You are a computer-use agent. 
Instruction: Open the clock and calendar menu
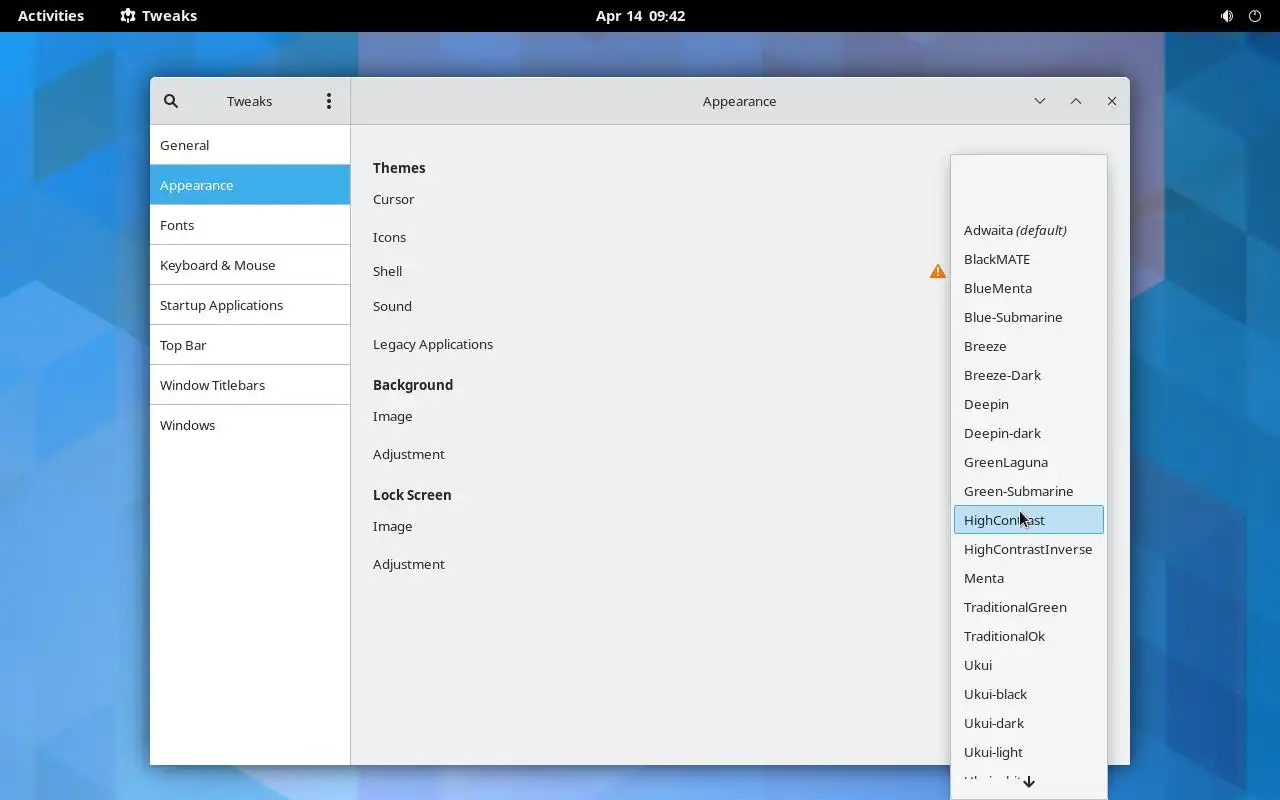pyautogui.click(x=640, y=16)
